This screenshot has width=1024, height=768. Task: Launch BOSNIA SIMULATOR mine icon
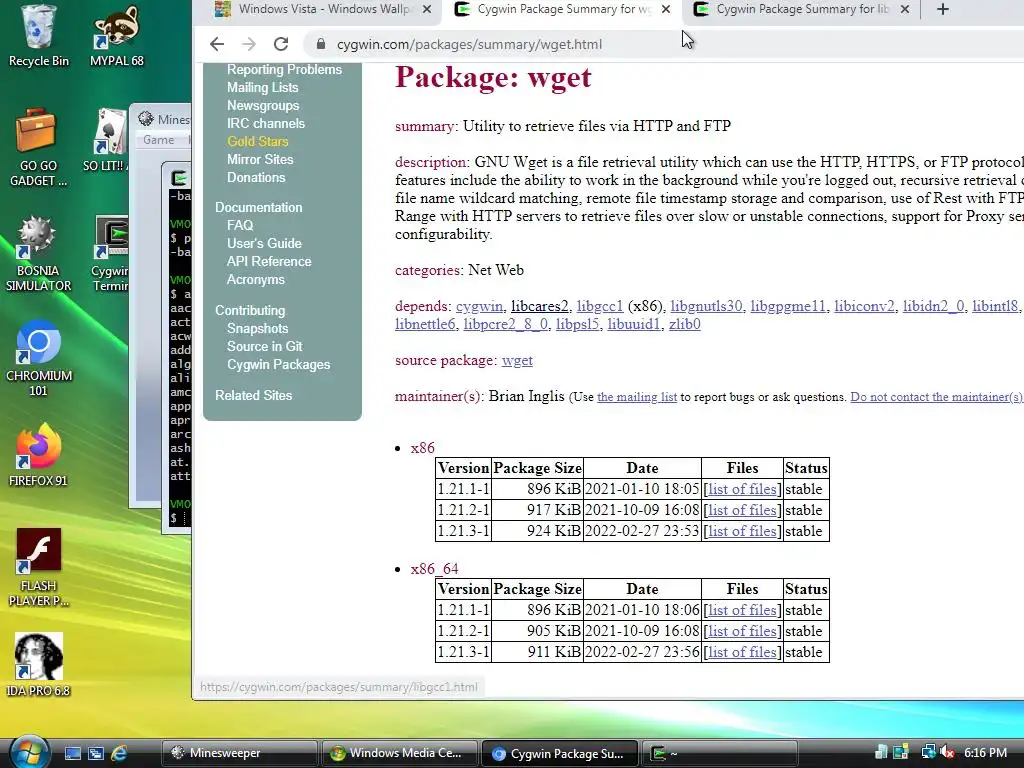pyautogui.click(x=38, y=253)
